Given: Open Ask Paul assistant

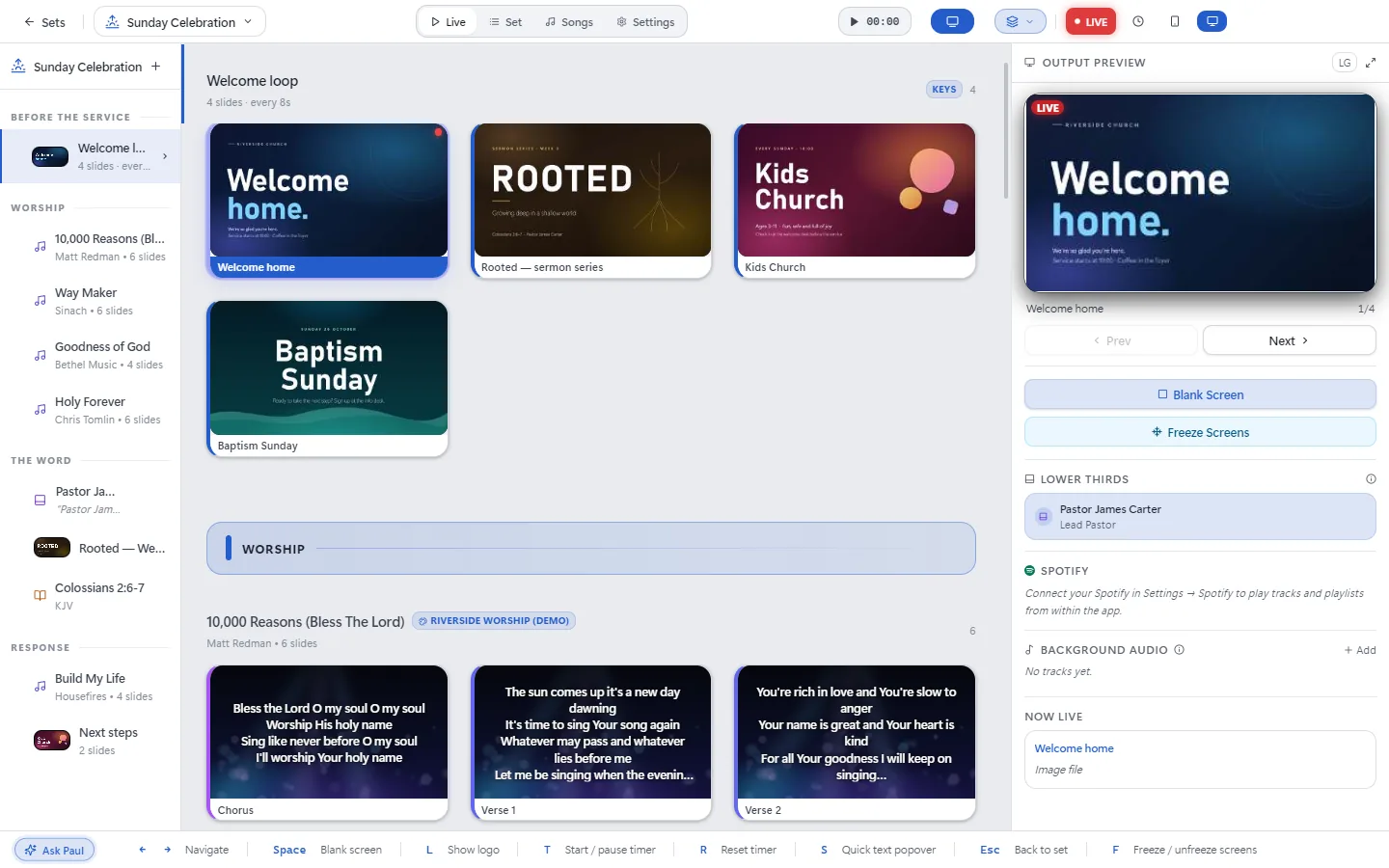Looking at the screenshot, I should click(55, 851).
